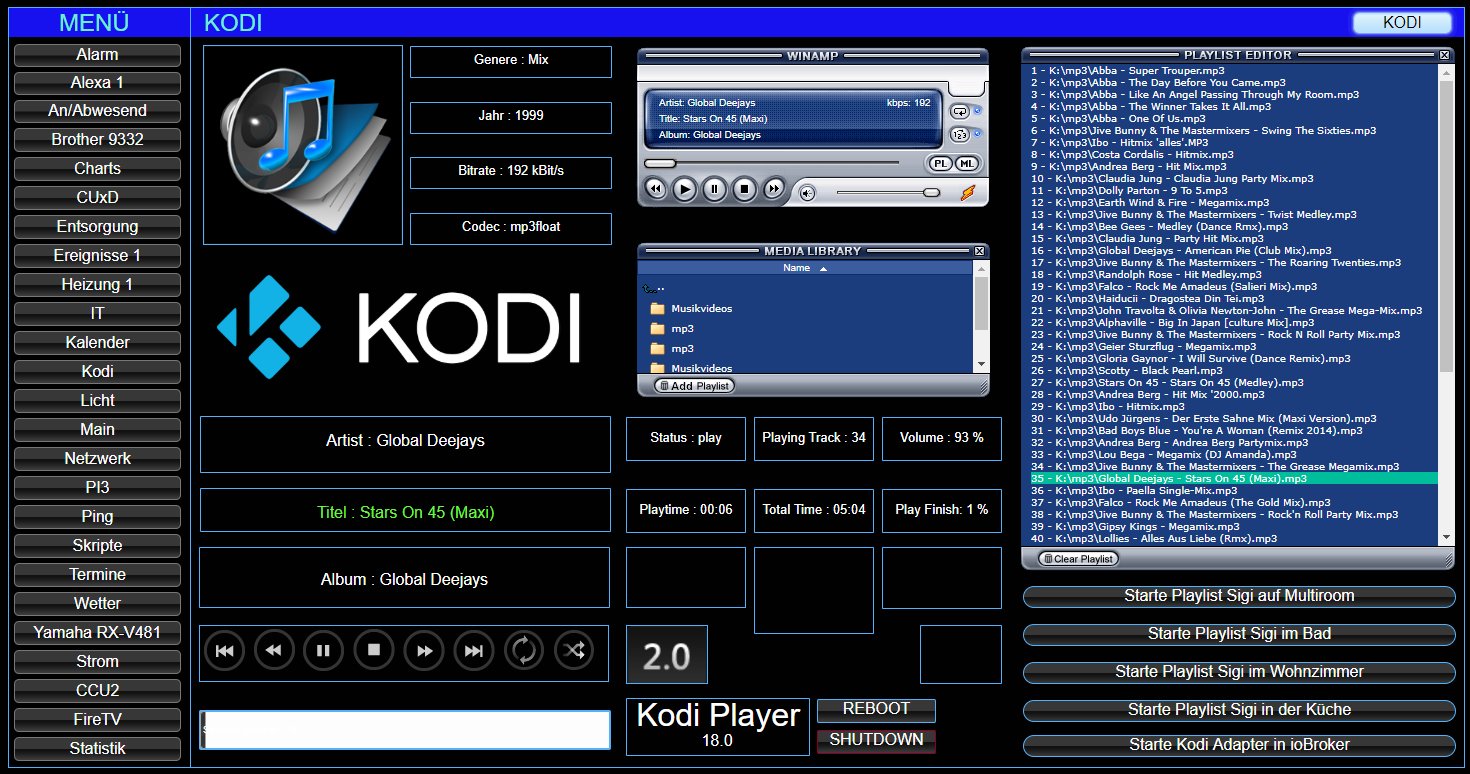Select playlist track 22 Alphaville Big In Japan
This screenshot has height=774, width=1470.
[x=1233, y=323]
